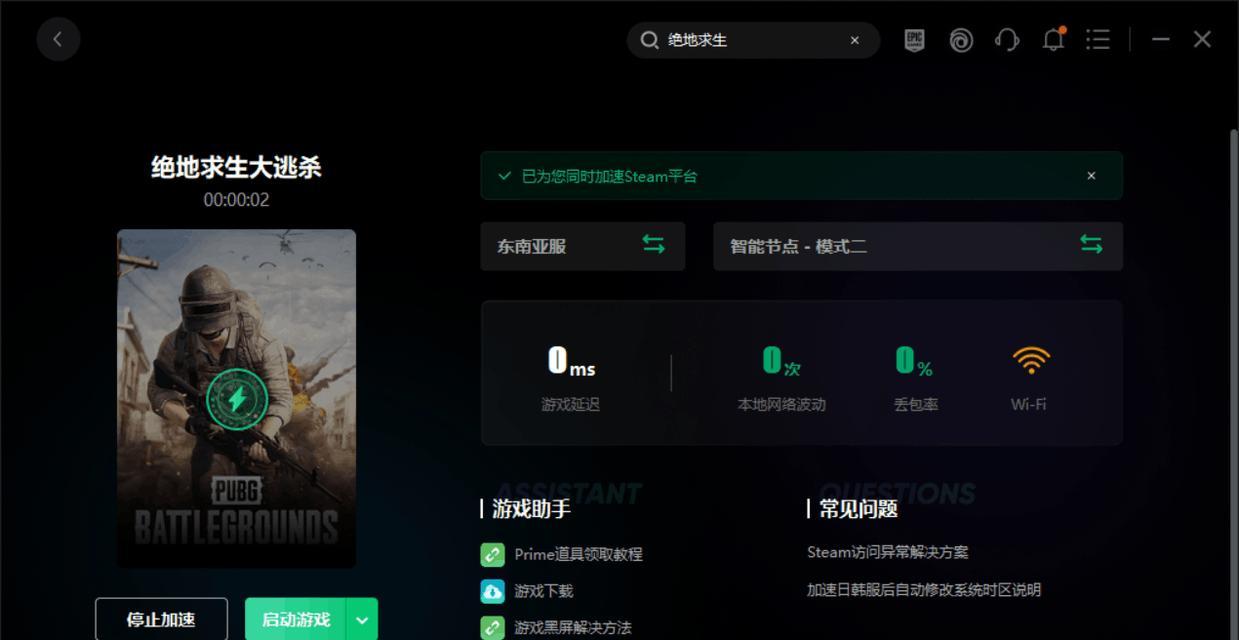This screenshot has height=640, width=1239.
Task: Open customer support headset icon
Action: pyautogui.click(x=1007, y=40)
